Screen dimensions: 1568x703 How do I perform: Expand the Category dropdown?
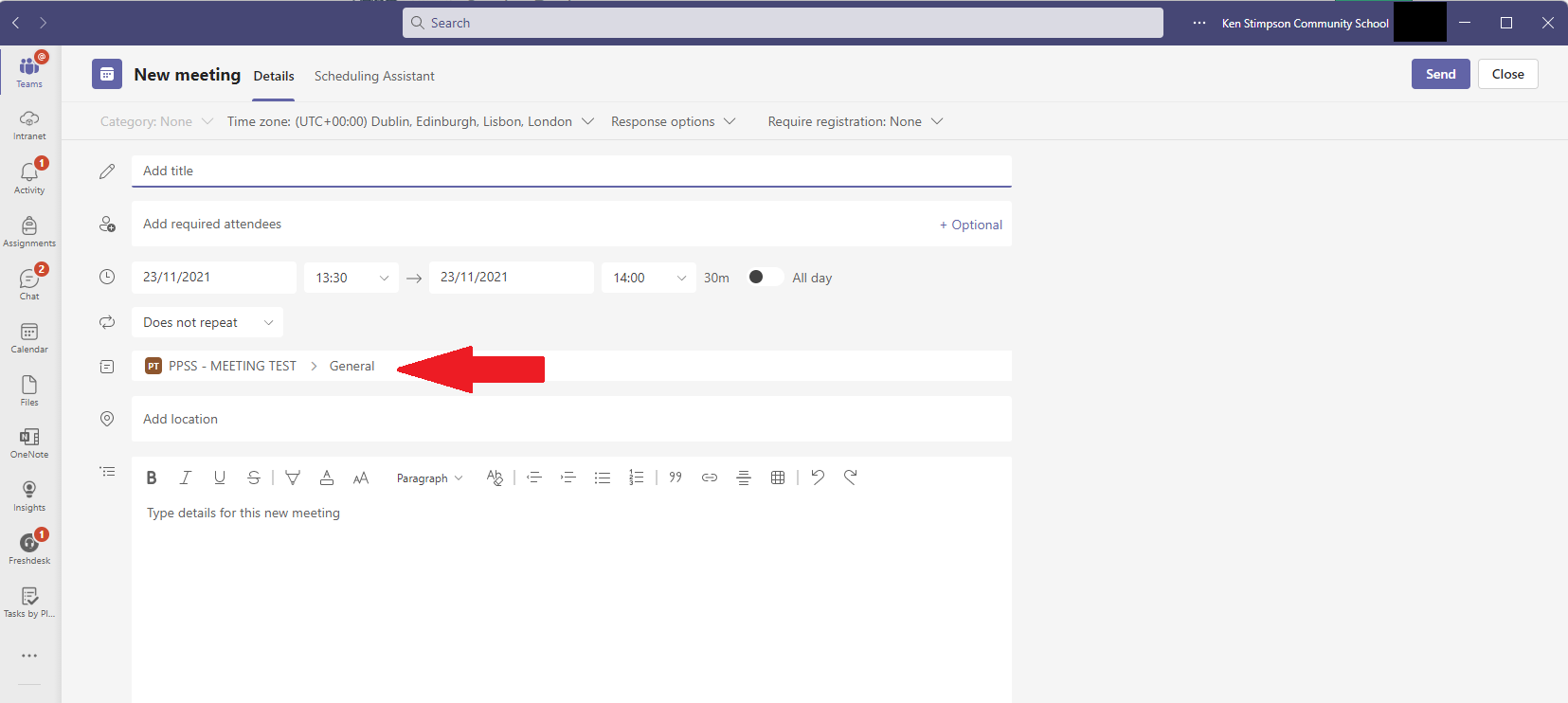click(x=156, y=121)
